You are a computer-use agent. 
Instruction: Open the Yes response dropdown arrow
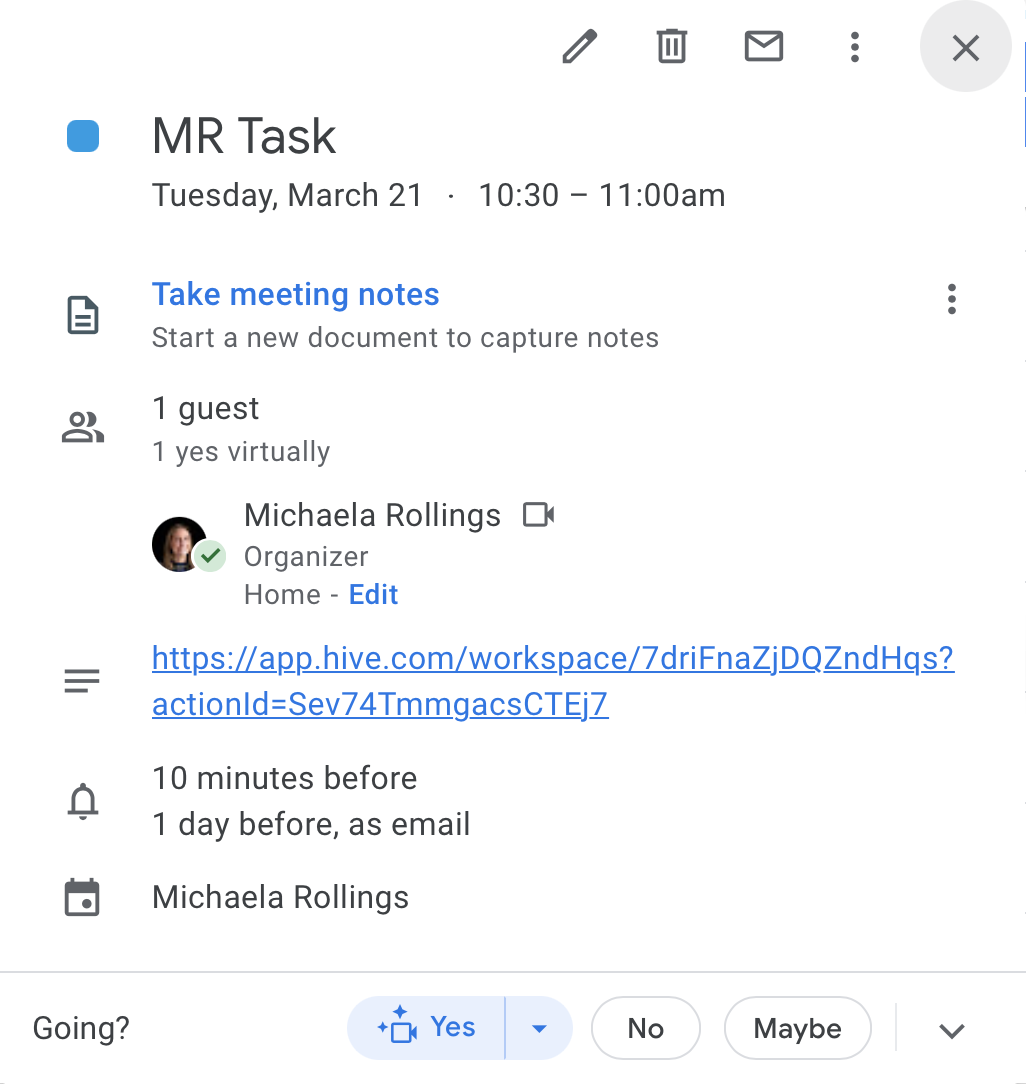[x=539, y=1027]
